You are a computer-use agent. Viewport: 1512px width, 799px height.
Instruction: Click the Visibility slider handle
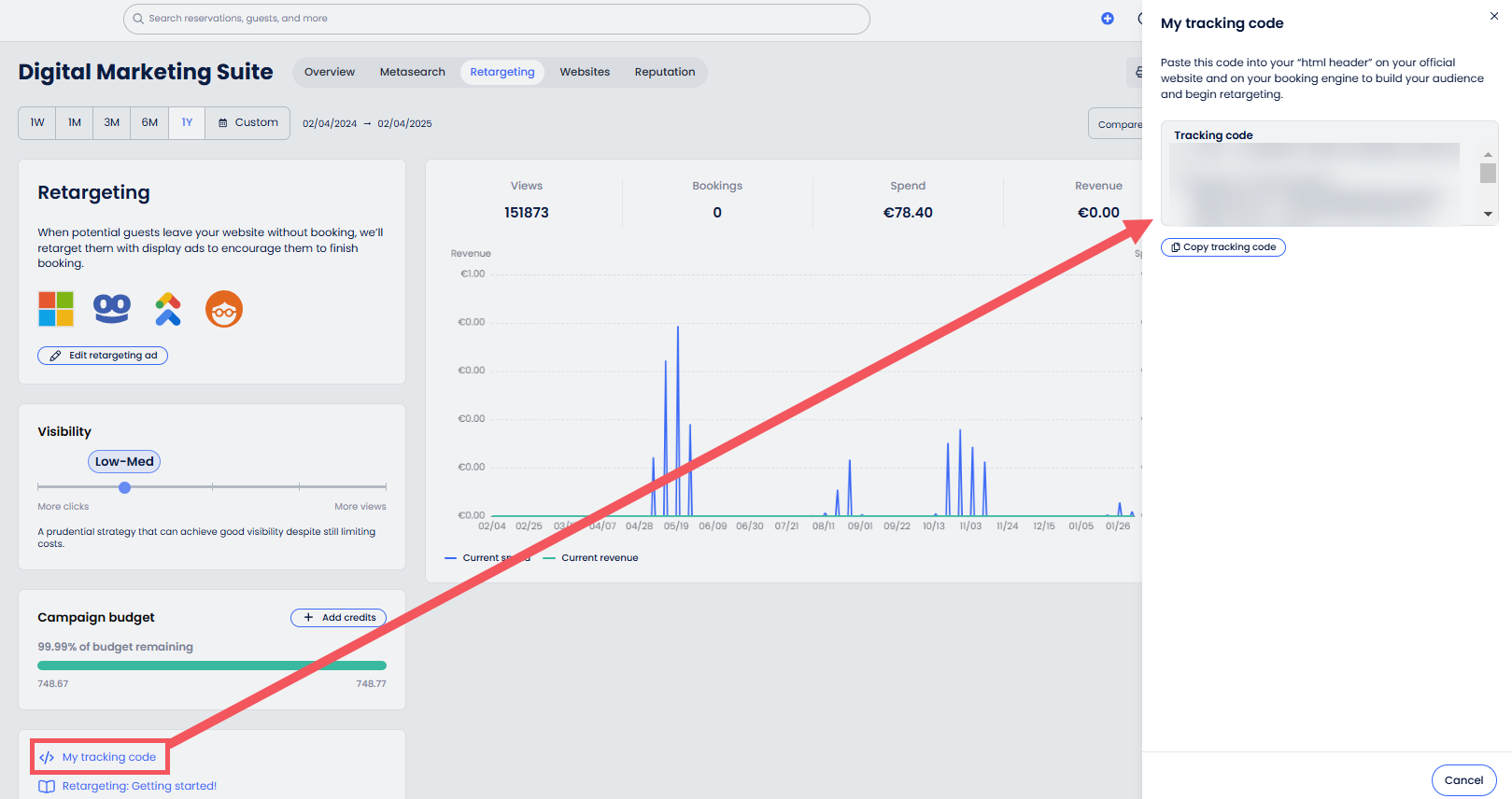pyautogui.click(x=125, y=487)
